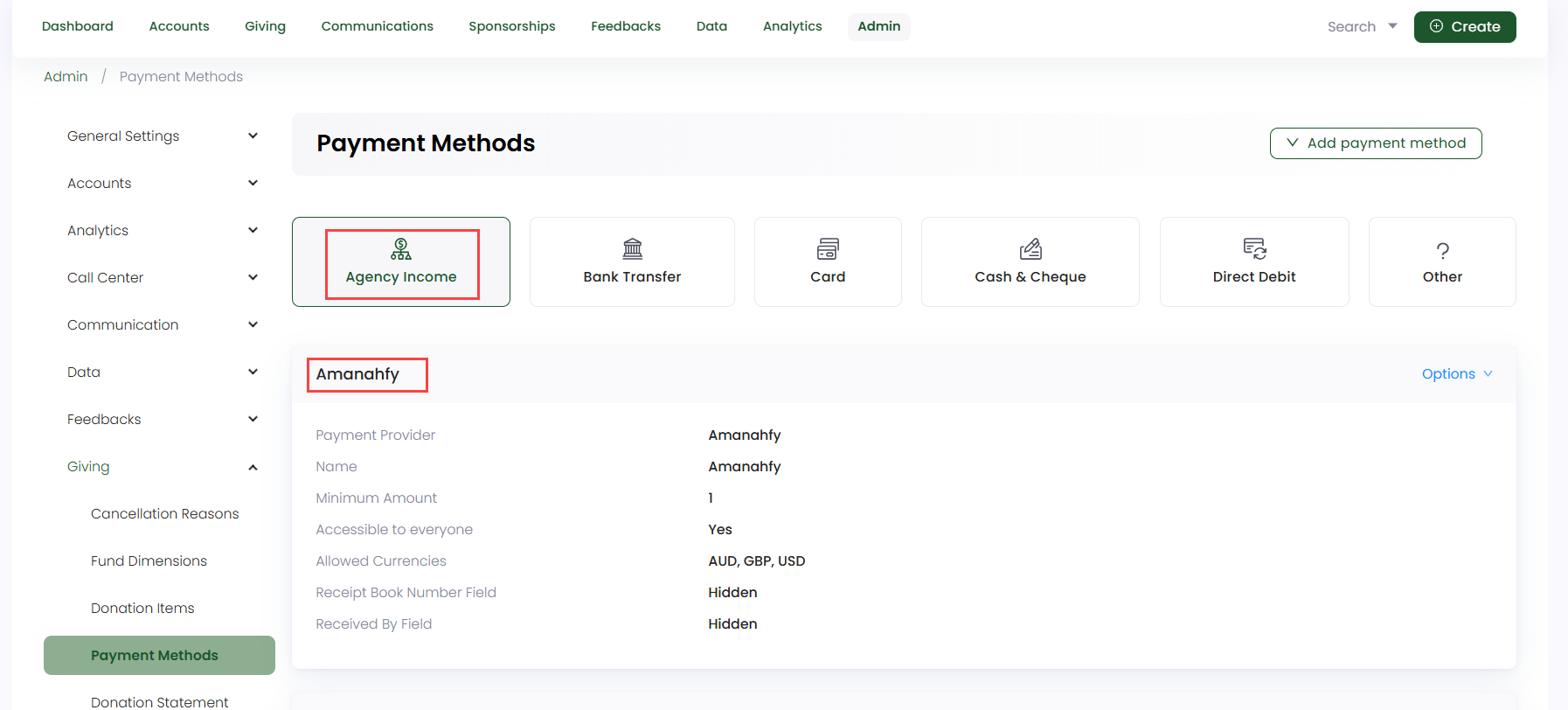This screenshot has height=710, width=1568.
Task: Open Accounts in top navigation
Action: [179, 26]
